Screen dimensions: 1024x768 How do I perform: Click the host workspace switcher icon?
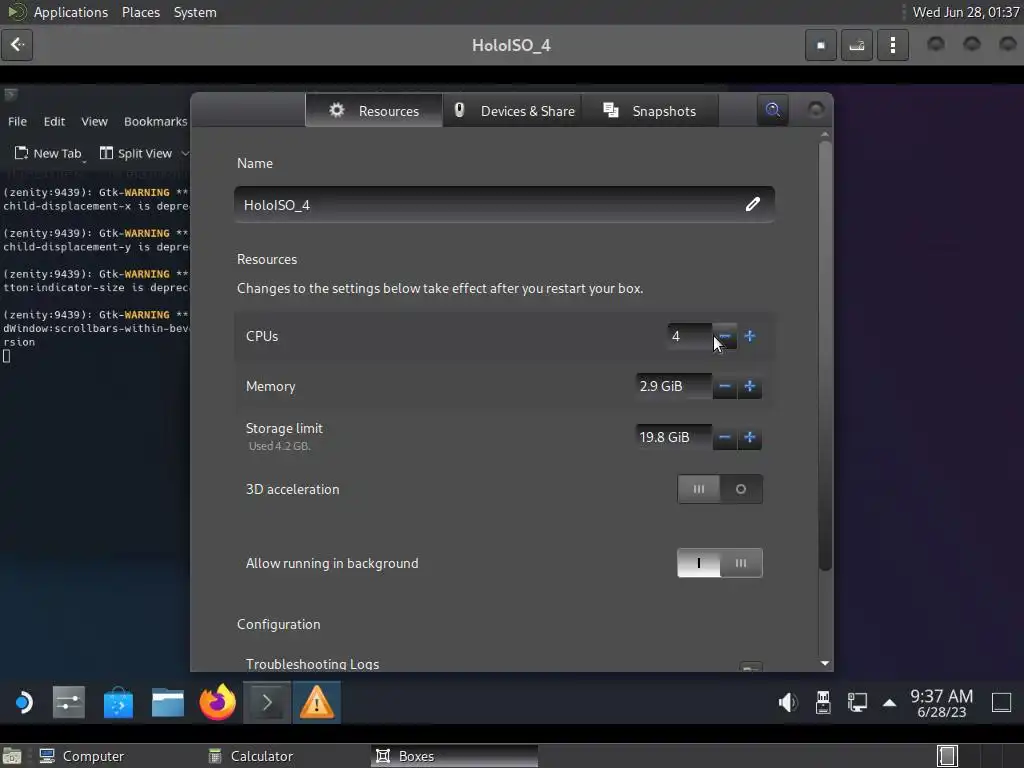tap(947, 756)
